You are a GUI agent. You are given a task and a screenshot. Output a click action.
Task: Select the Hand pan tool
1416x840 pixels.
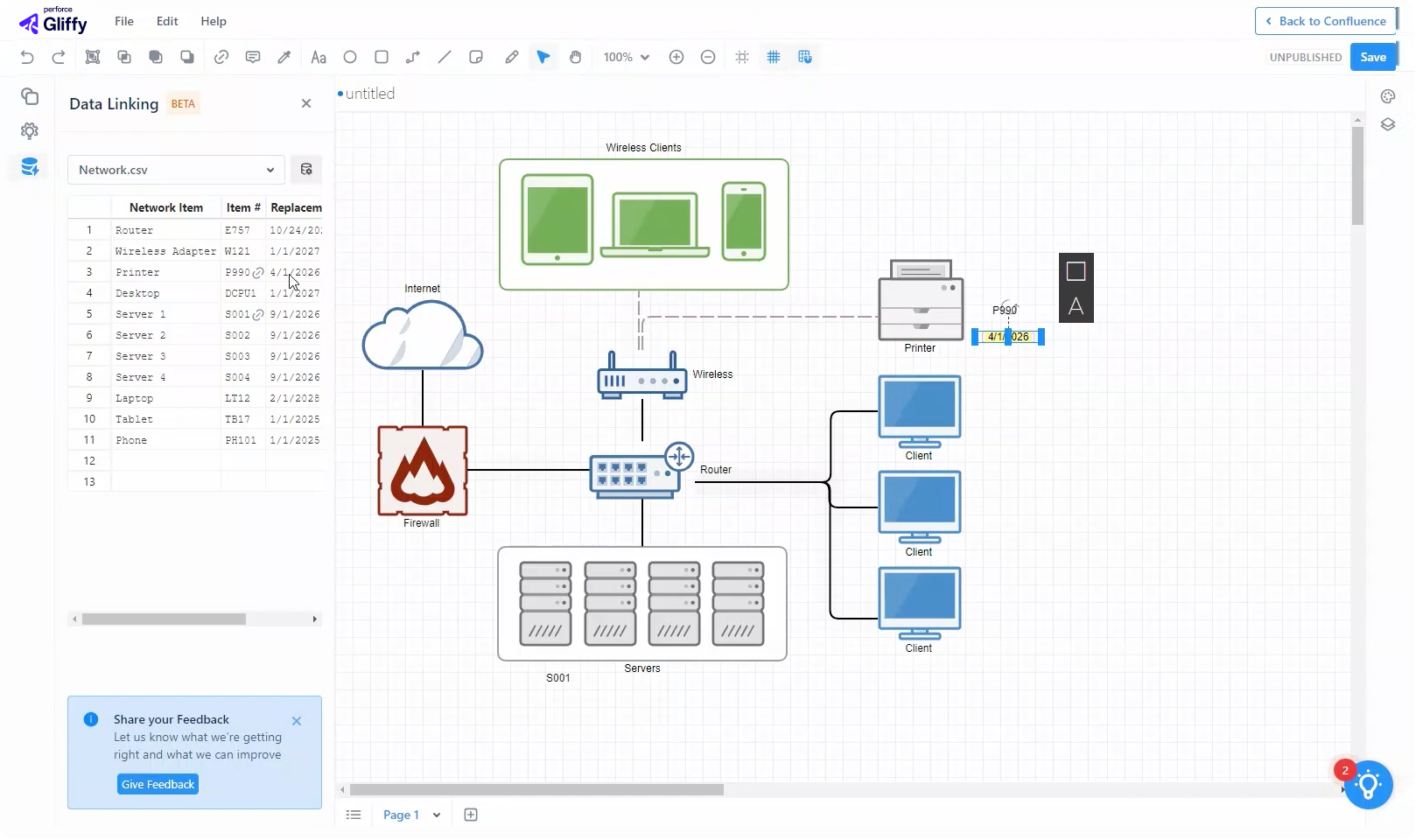[575, 58]
